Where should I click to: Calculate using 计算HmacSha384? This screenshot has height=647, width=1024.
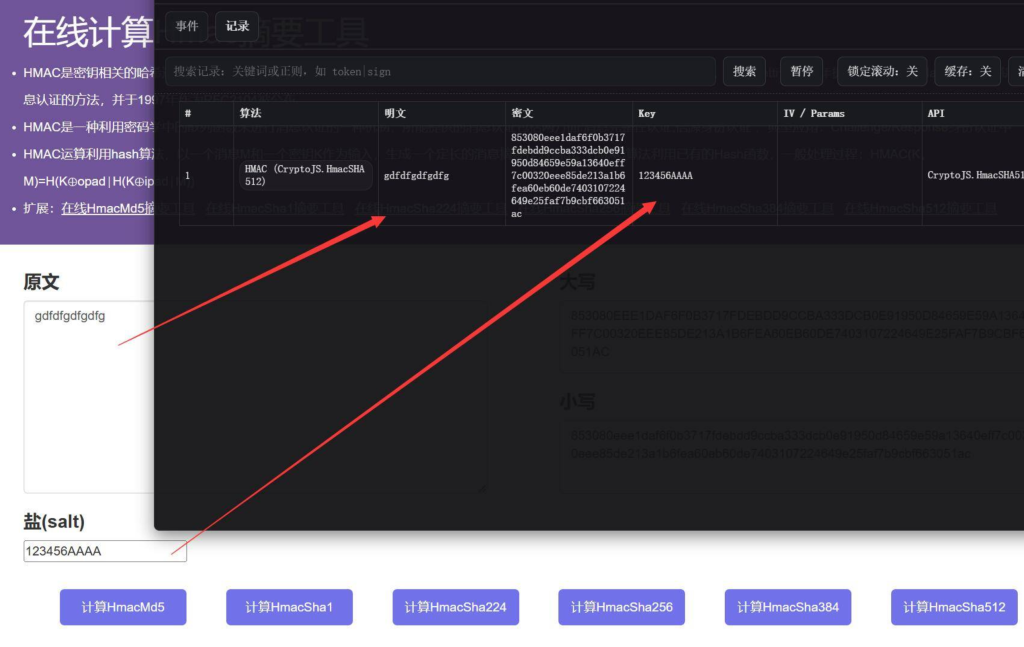click(x=788, y=607)
